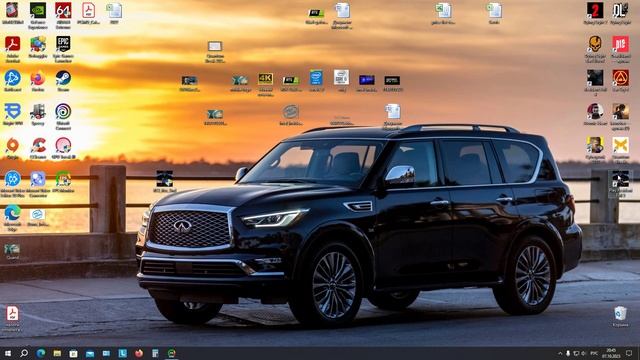This screenshot has height=360, width=640.
Task: Select the white Intel Core i9 badge icon
Action: [x=341, y=80]
